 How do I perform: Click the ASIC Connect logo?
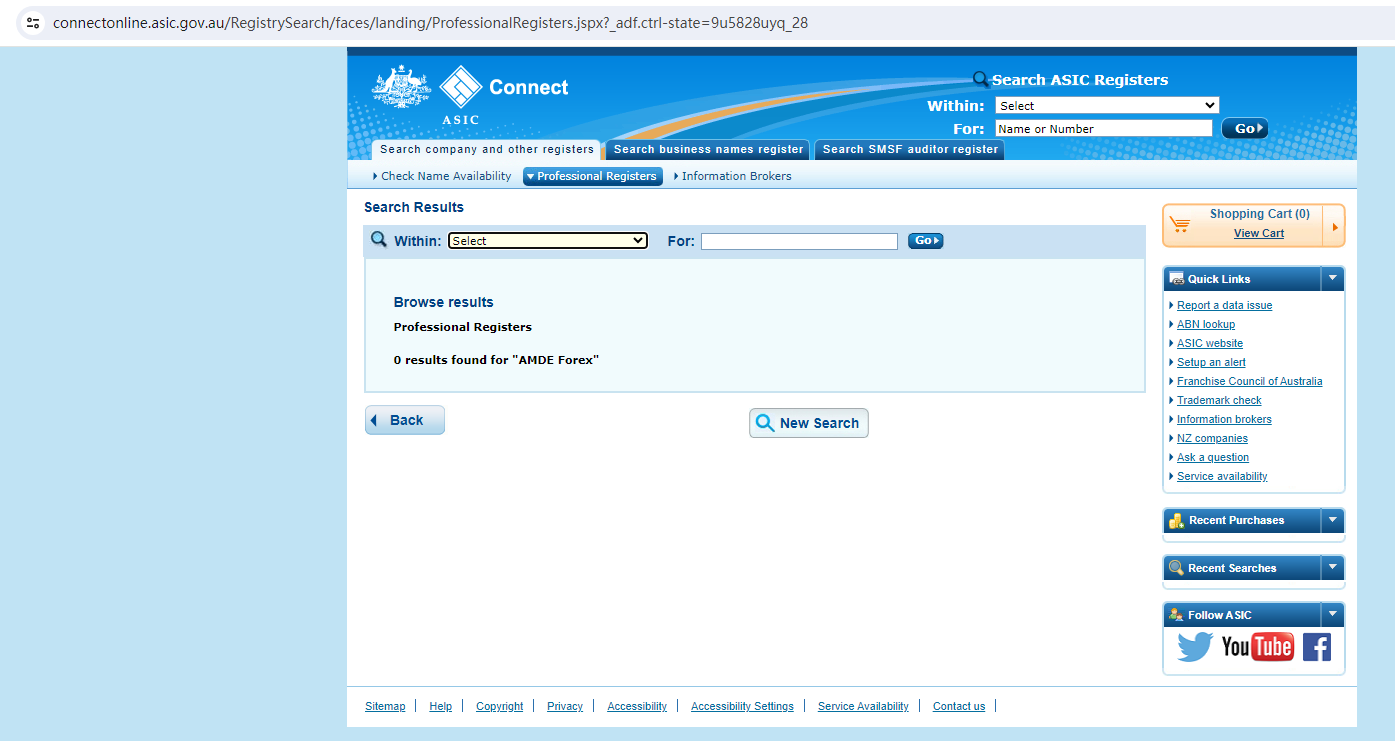click(x=470, y=95)
